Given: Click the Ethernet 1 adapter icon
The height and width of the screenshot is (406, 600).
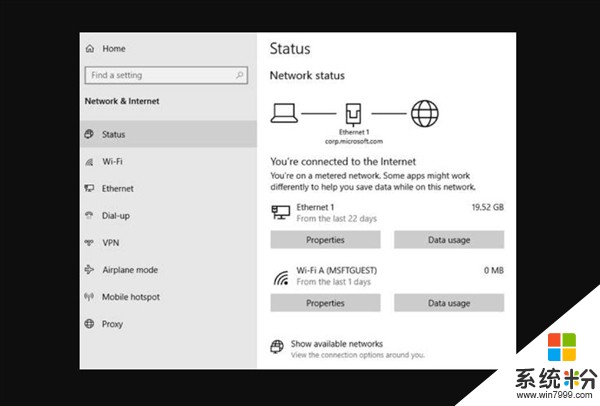Looking at the screenshot, I should (281, 212).
